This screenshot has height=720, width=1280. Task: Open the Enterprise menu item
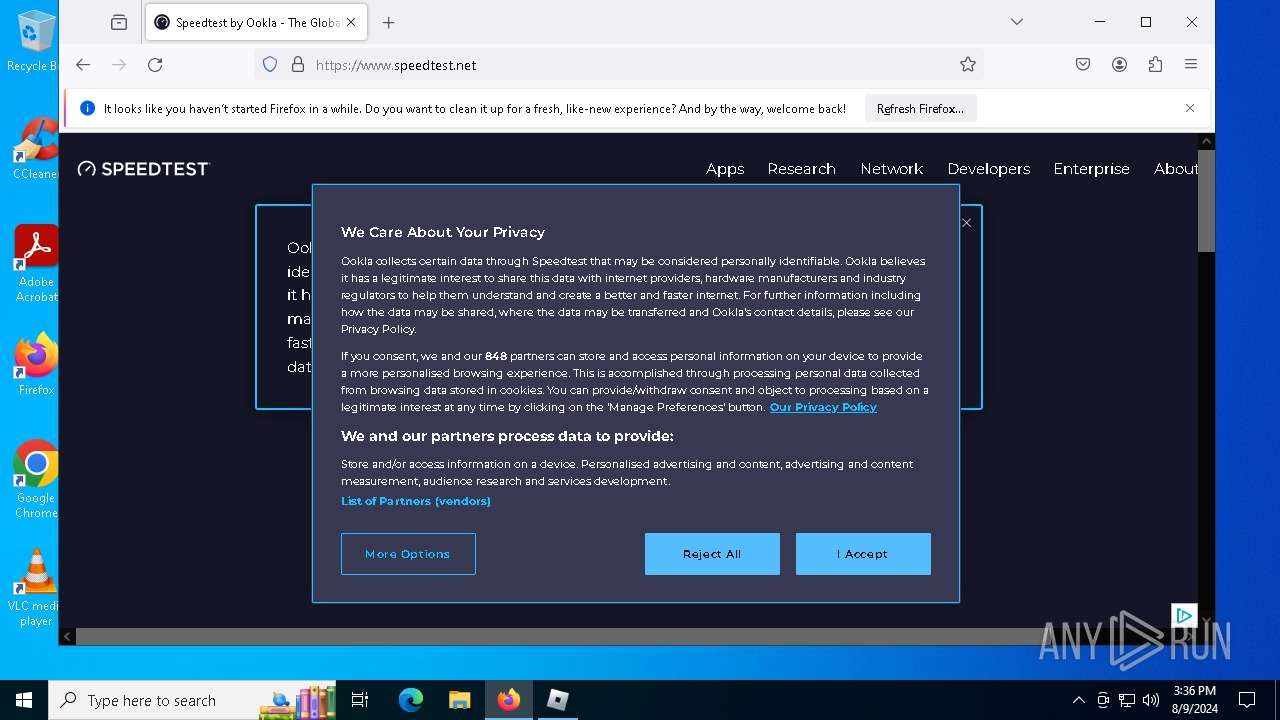point(1091,169)
